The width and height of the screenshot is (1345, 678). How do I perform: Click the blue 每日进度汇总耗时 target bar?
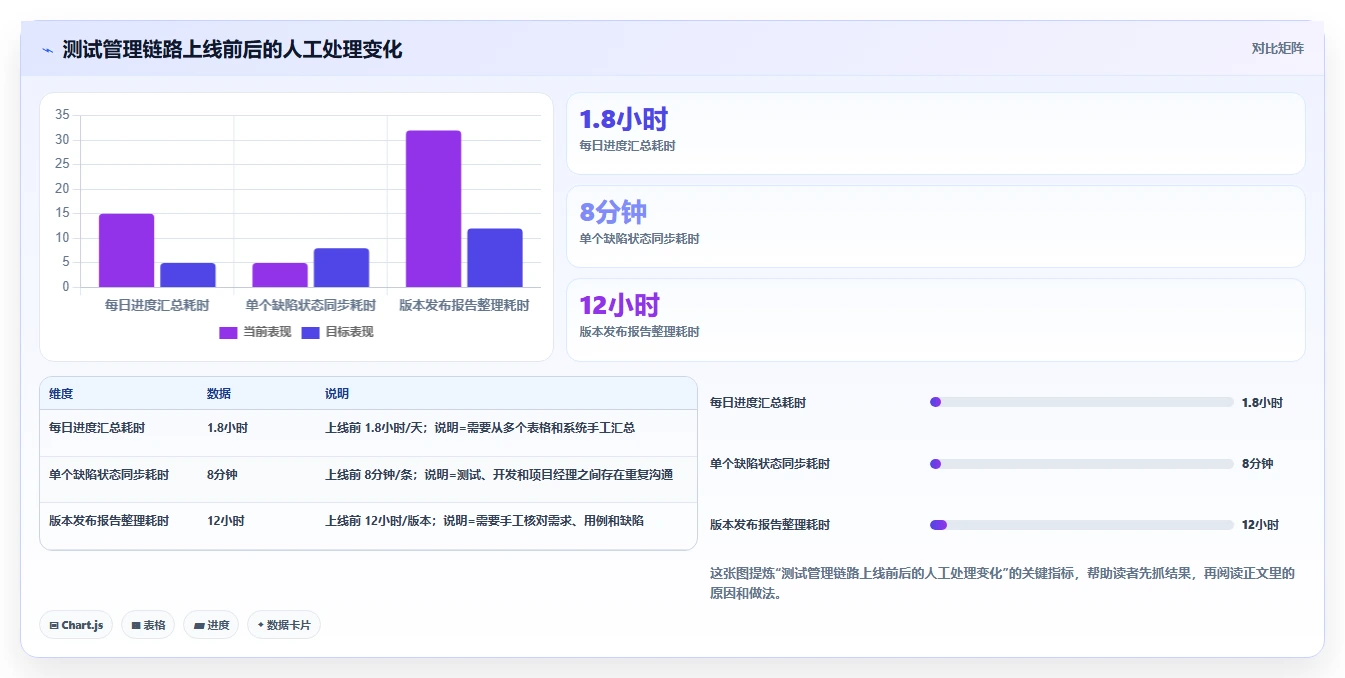click(x=188, y=275)
